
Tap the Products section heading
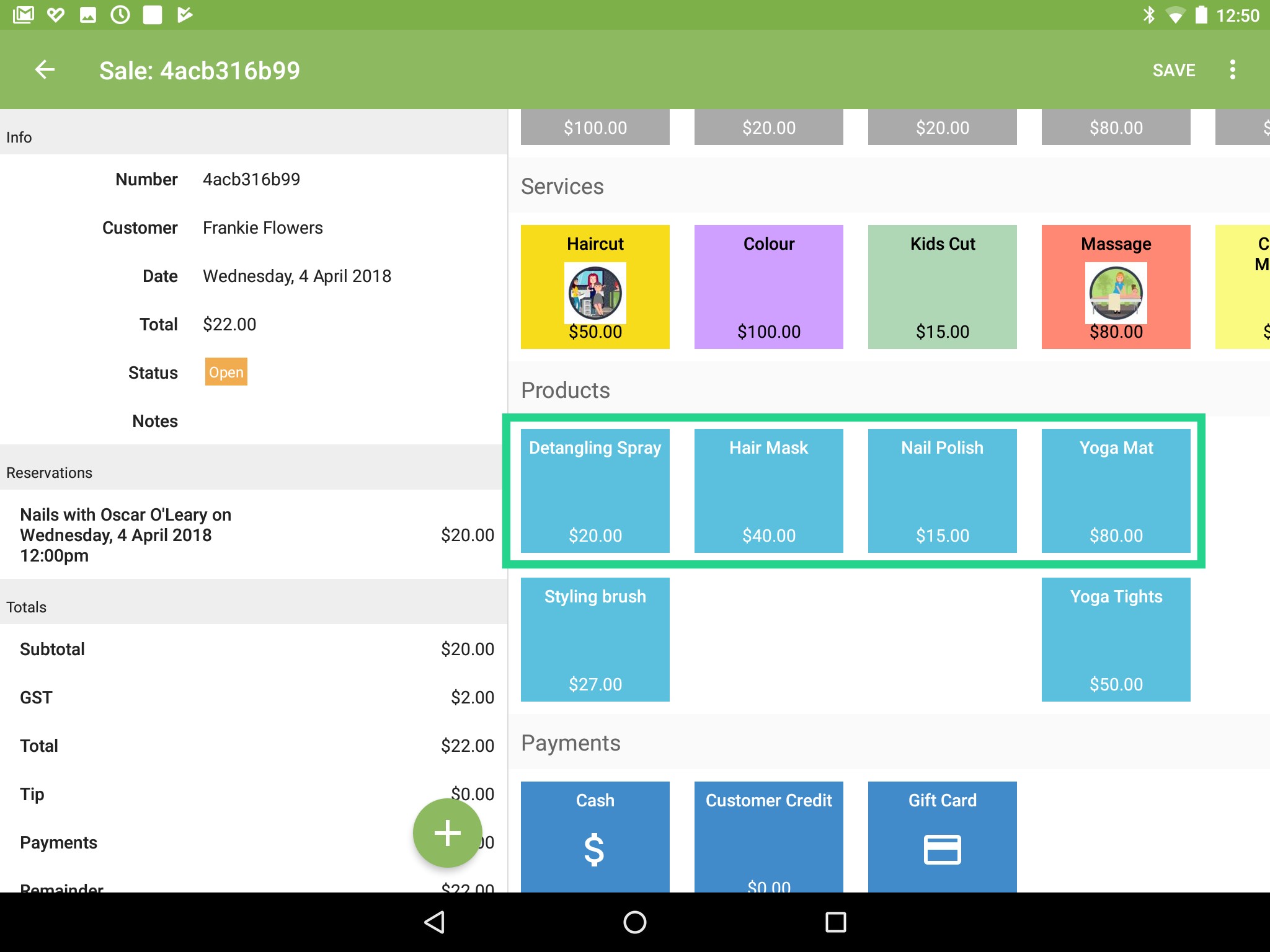[566, 390]
